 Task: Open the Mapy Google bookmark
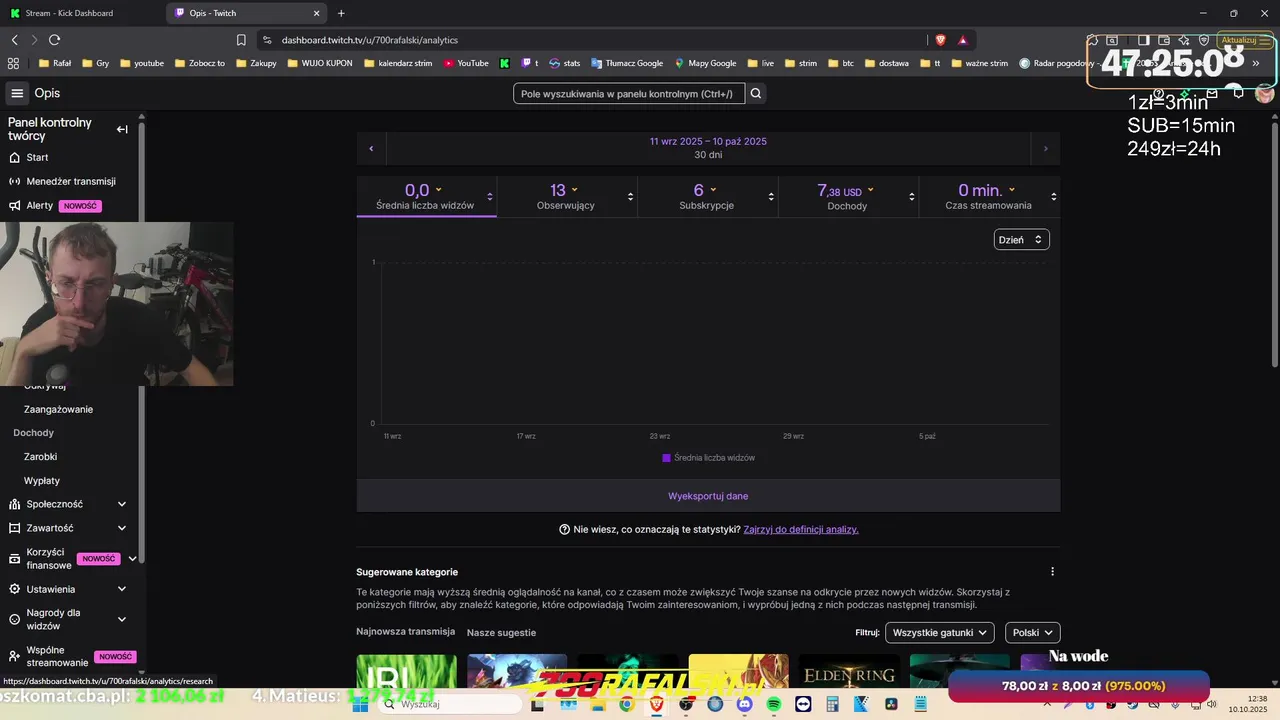[705, 63]
